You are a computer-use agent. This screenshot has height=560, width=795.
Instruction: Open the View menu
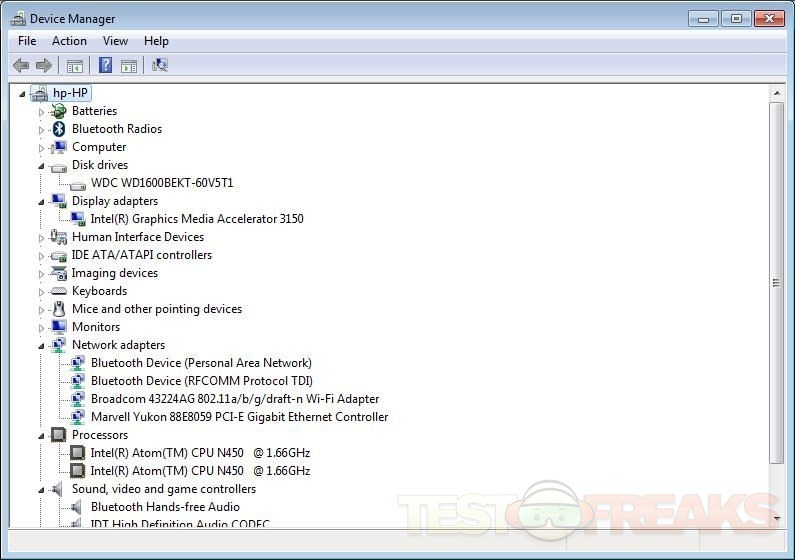115,41
